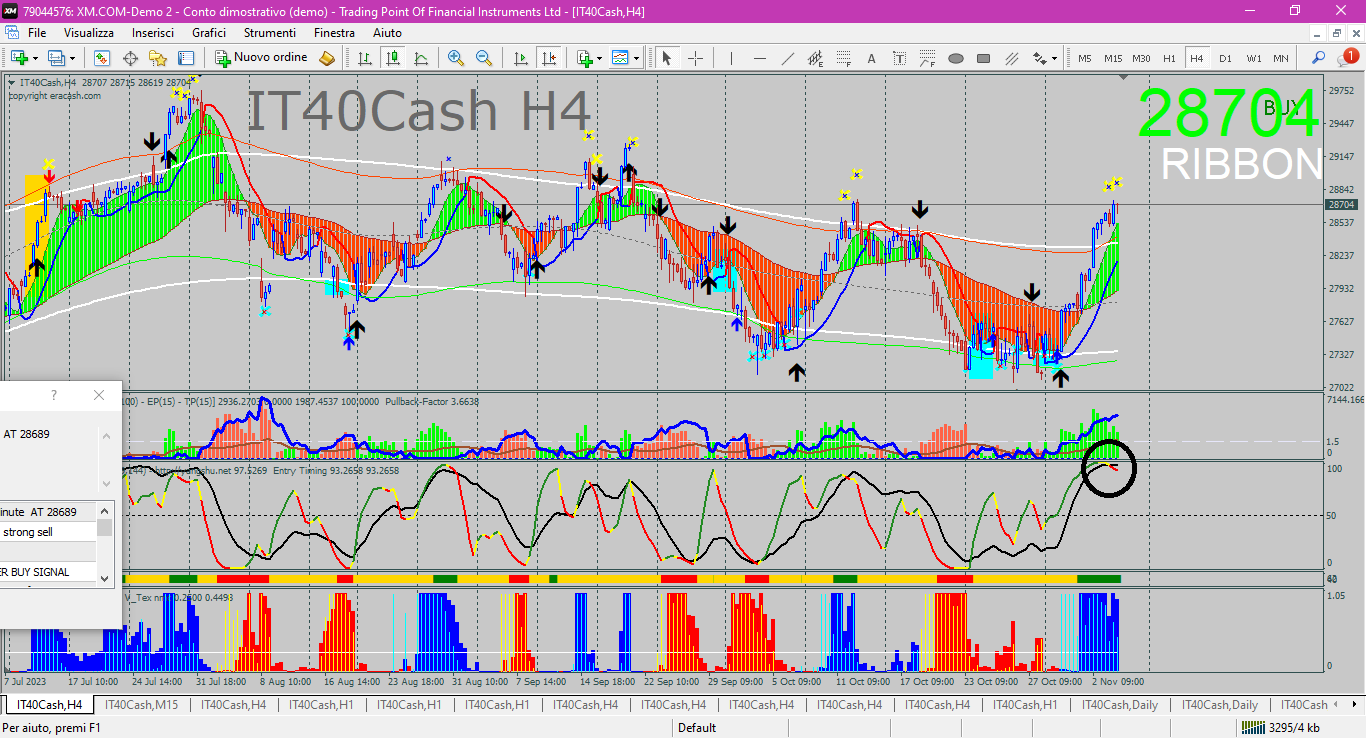The width and height of the screenshot is (1366, 738).
Task: Open the profiles icon in toolbar
Action: (55, 58)
